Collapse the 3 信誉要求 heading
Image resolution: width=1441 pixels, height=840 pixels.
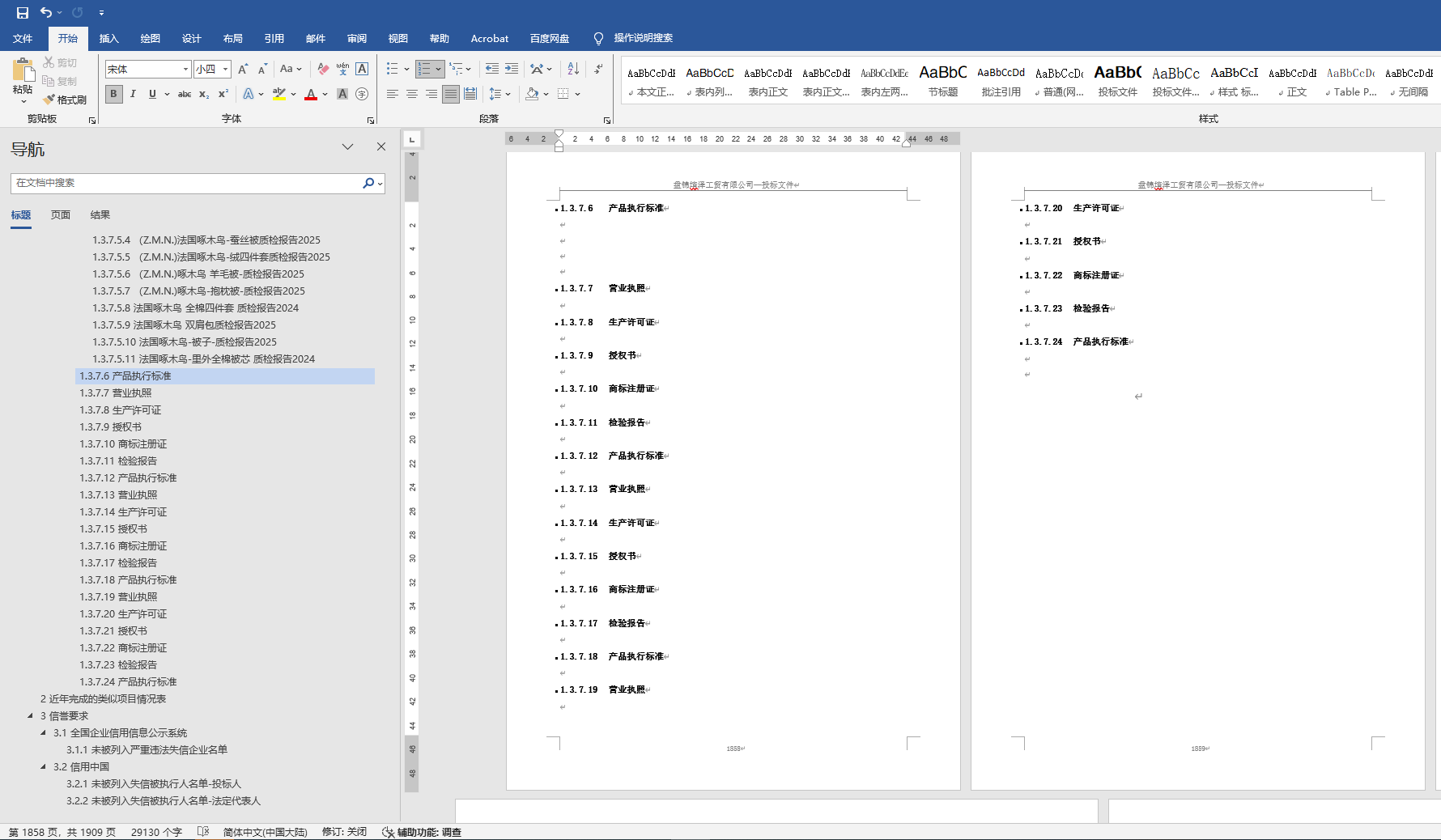(x=31, y=715)
